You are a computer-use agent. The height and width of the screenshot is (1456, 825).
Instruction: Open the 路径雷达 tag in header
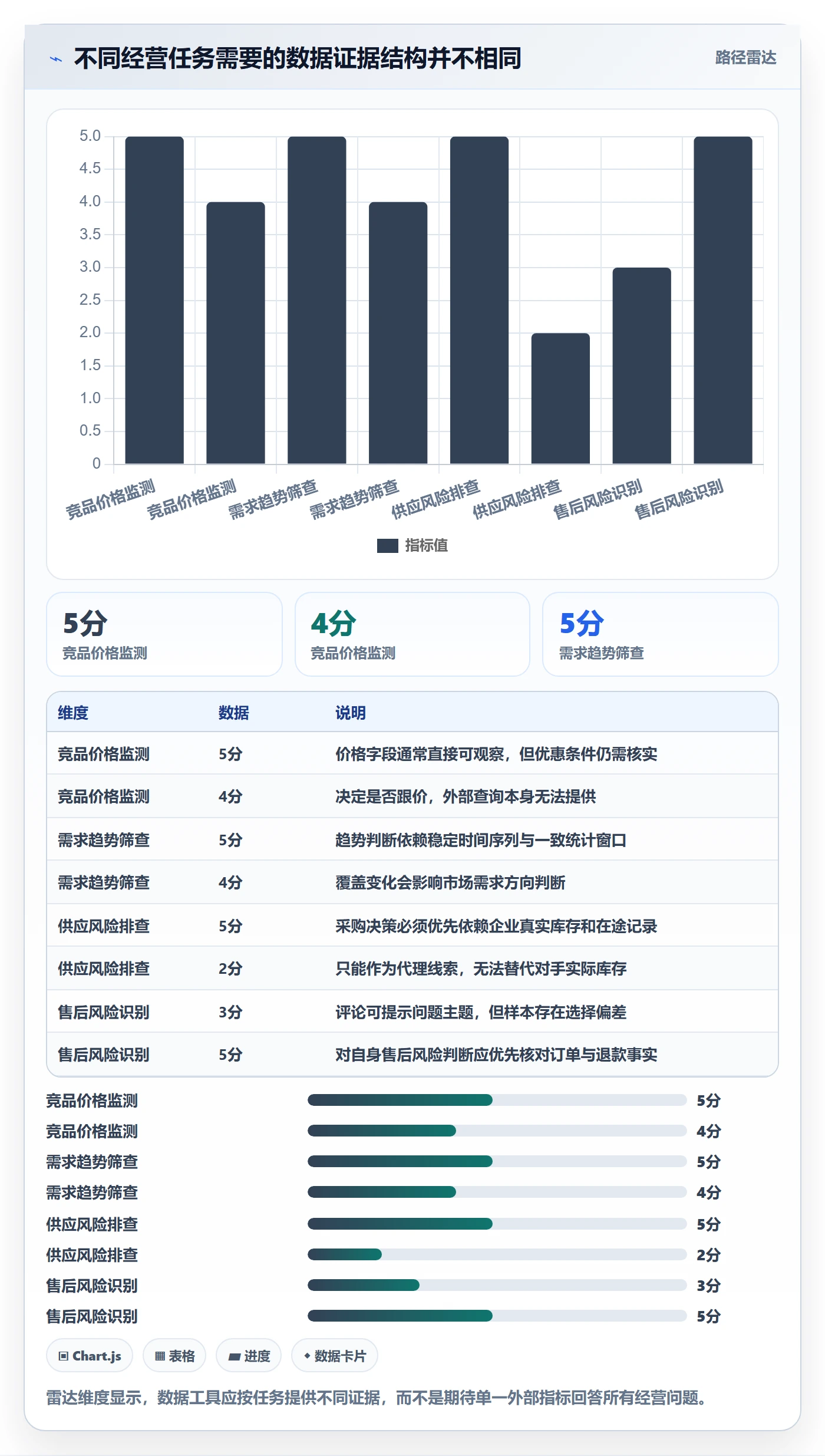click(745, 58)
